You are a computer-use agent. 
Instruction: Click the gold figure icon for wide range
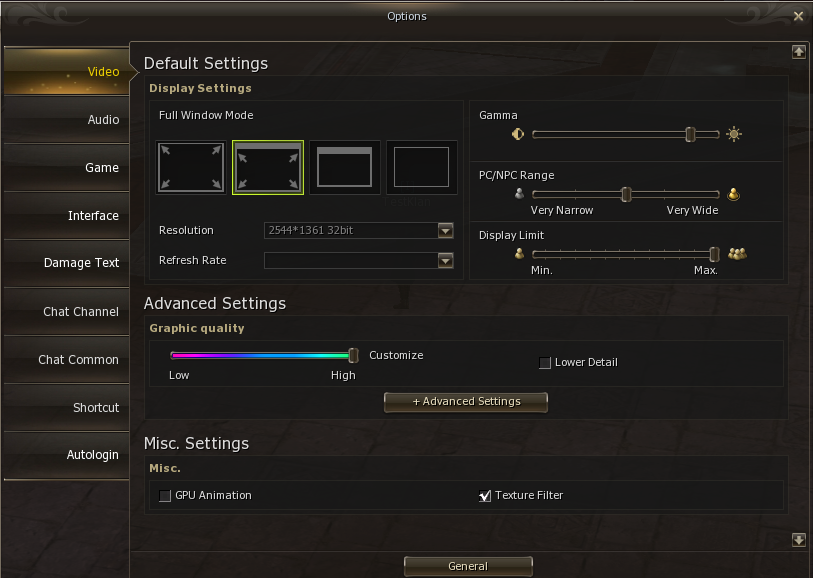tap(733, 195)
